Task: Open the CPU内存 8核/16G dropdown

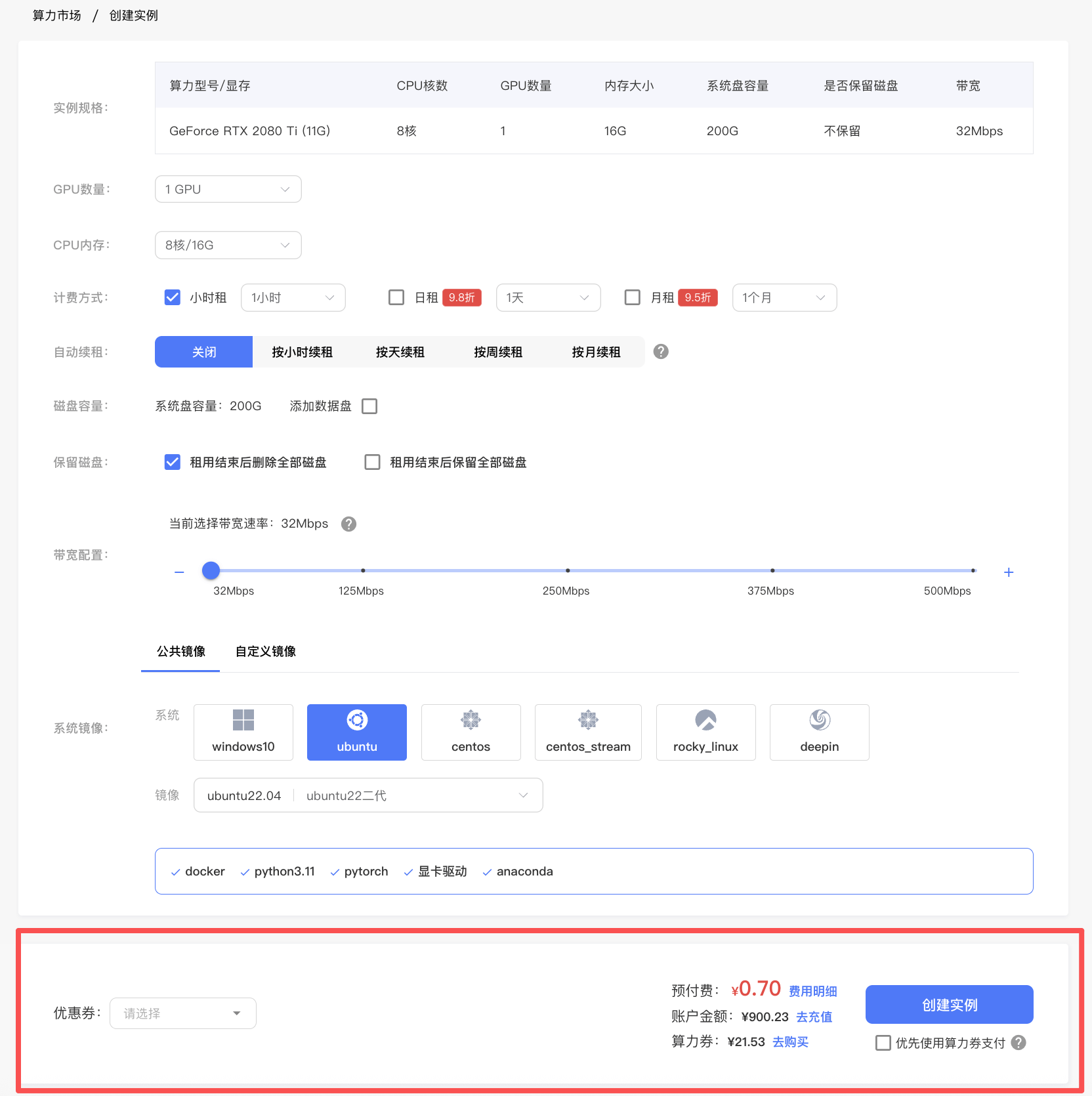Action: (228, 245)
